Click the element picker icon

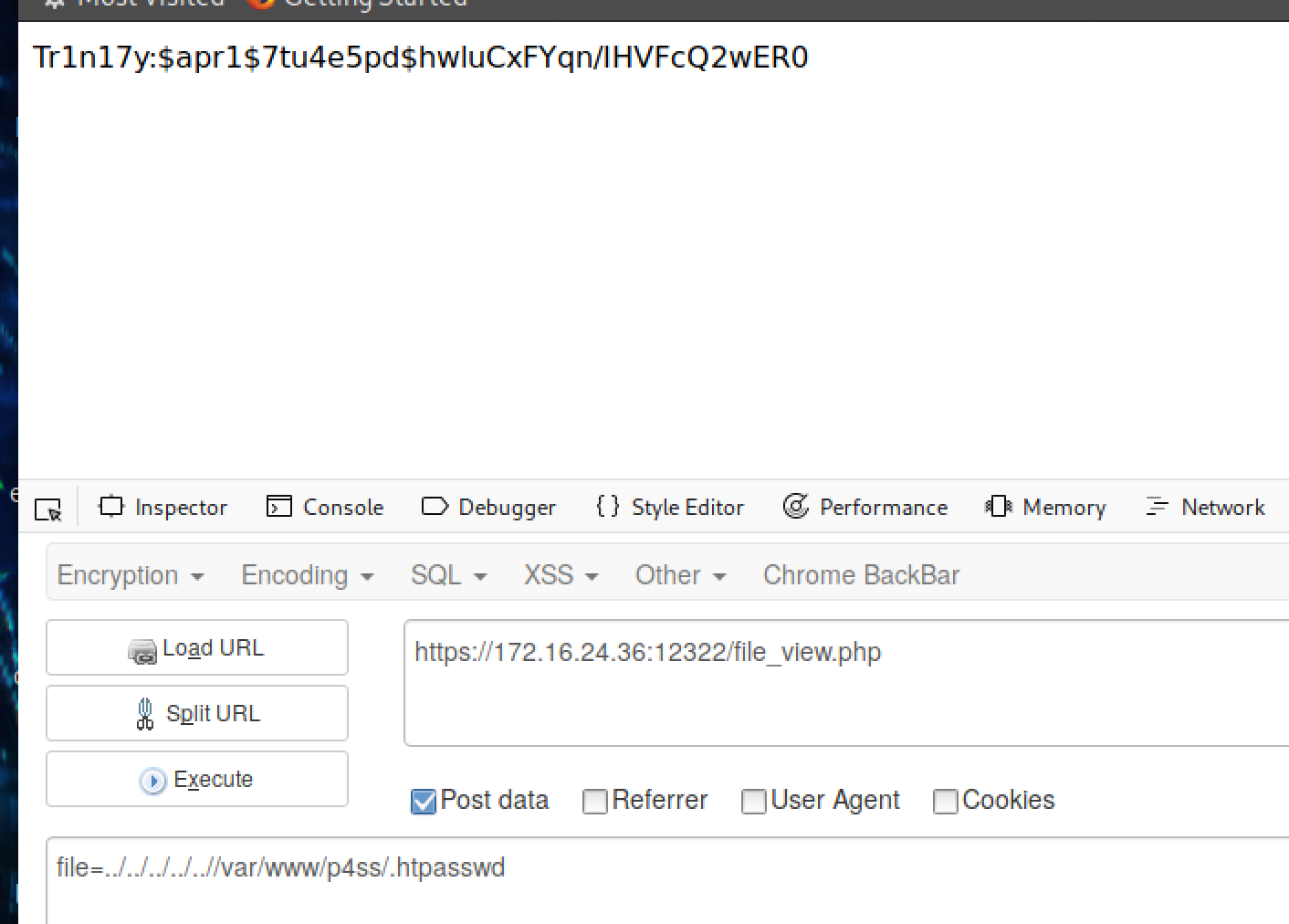[47, 509]
